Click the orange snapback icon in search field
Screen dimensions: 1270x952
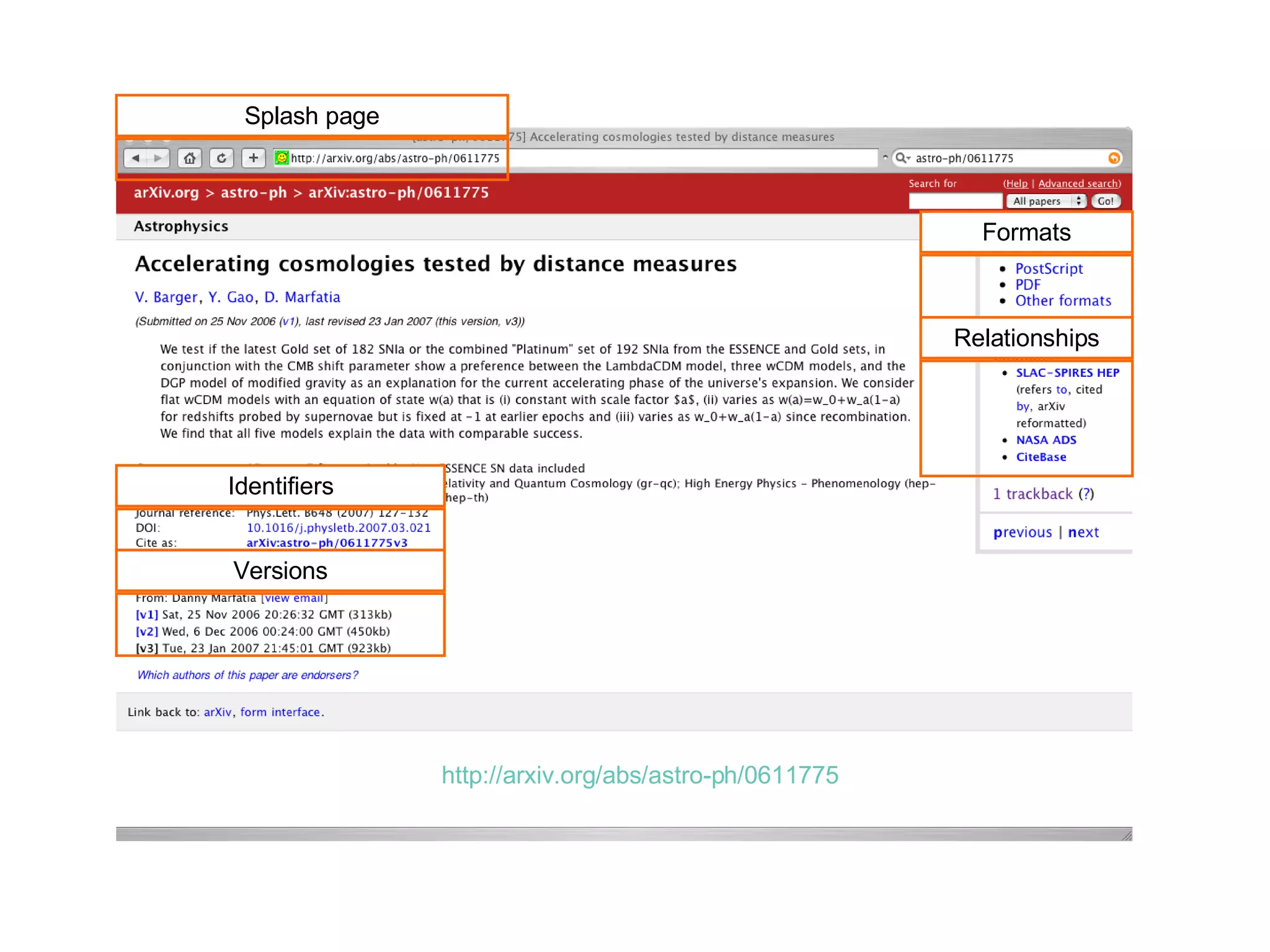click(1114, 158)
